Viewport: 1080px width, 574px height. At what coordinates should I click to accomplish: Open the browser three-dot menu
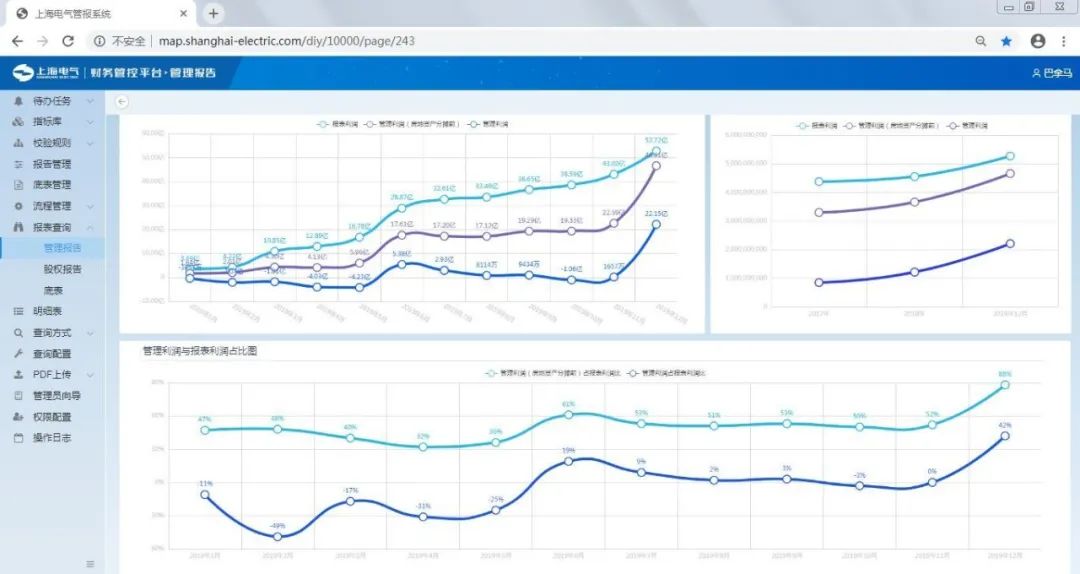click(x=1063, y=41)
